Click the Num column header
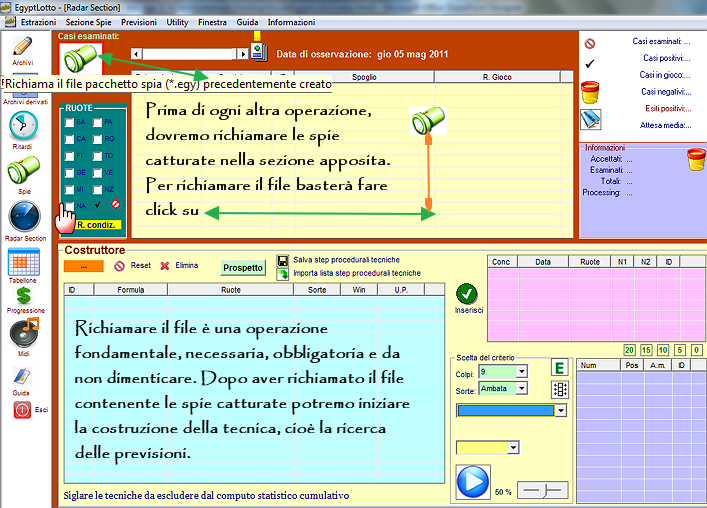Viewport: 707px width, 508px height. click(x=599, y=366)
